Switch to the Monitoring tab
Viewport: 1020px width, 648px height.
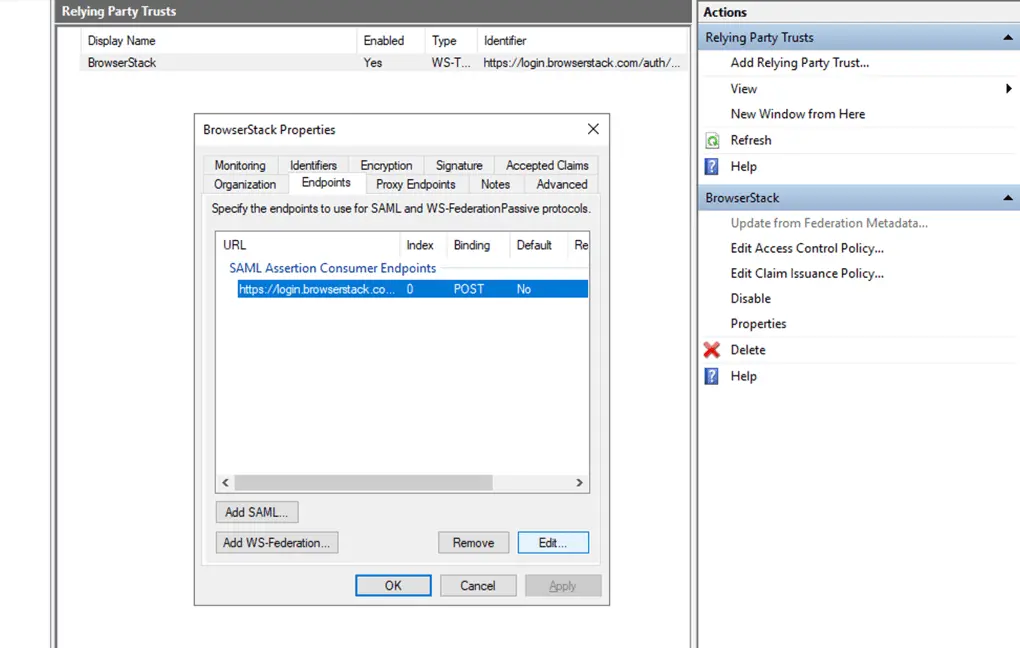[x=240, y=166]
